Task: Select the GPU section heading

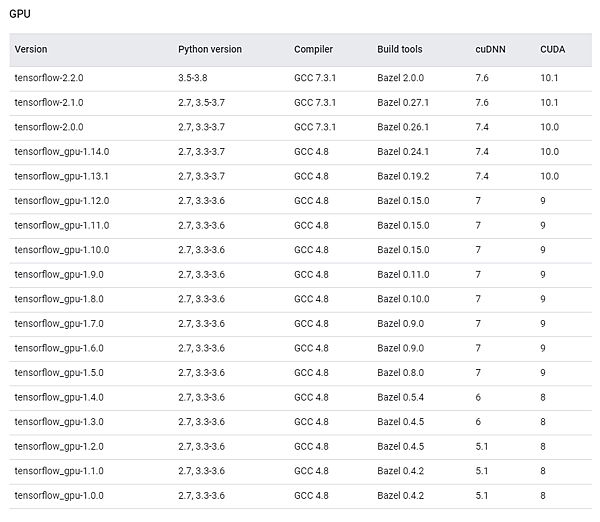Action: coord(20,14)
